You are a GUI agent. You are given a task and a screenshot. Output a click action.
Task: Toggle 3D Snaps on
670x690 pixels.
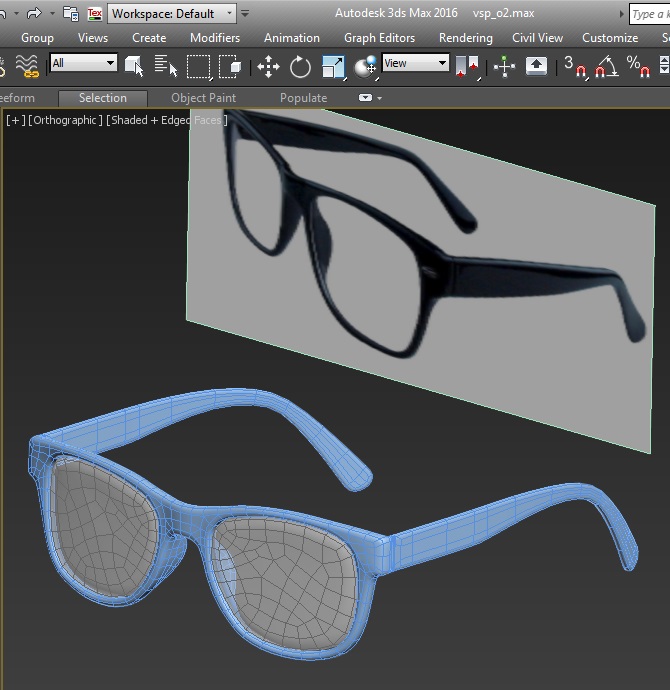[x=575, y=66]
